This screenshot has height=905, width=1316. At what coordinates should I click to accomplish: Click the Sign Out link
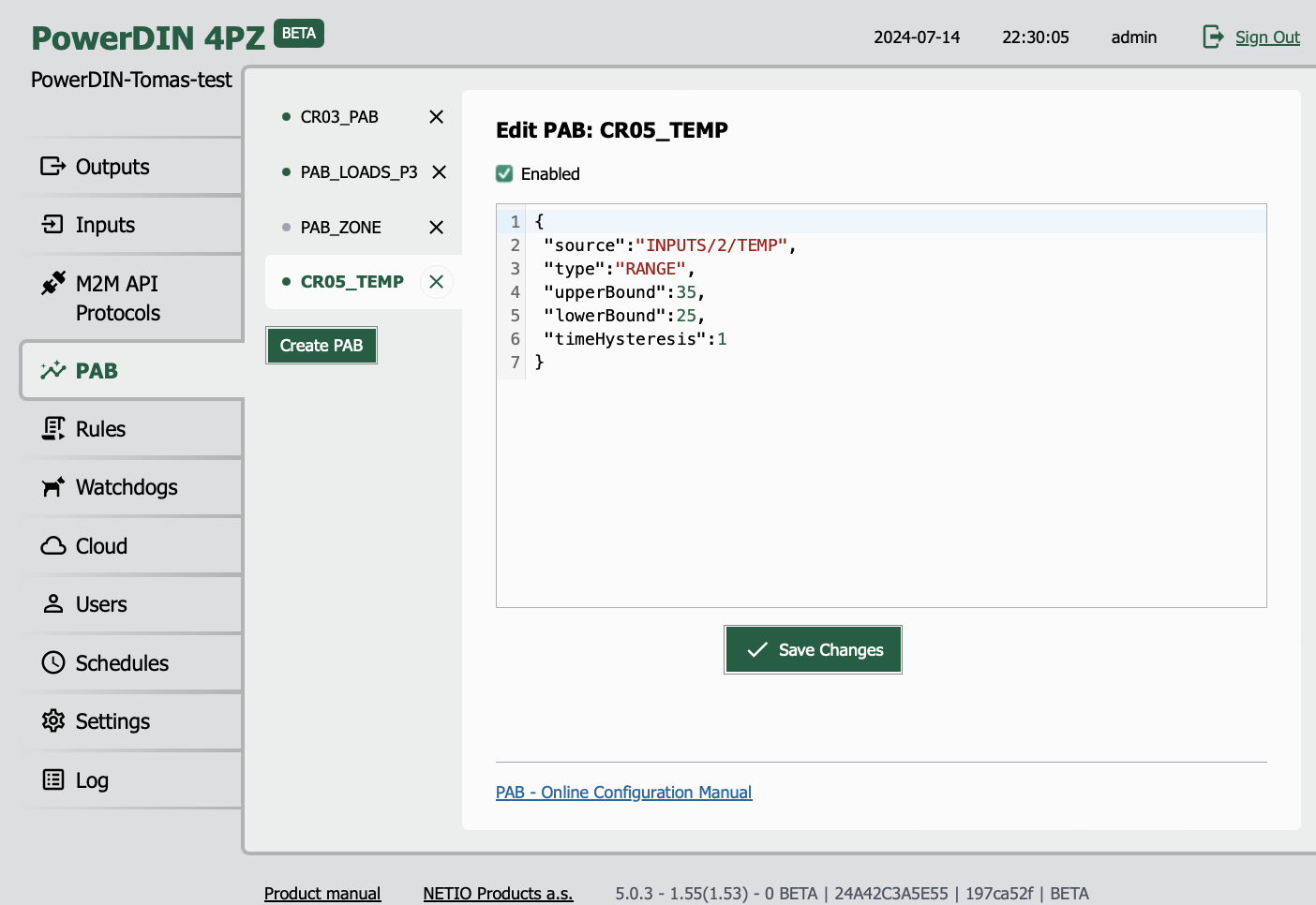pyautogui.click(x=1267, y=37)
